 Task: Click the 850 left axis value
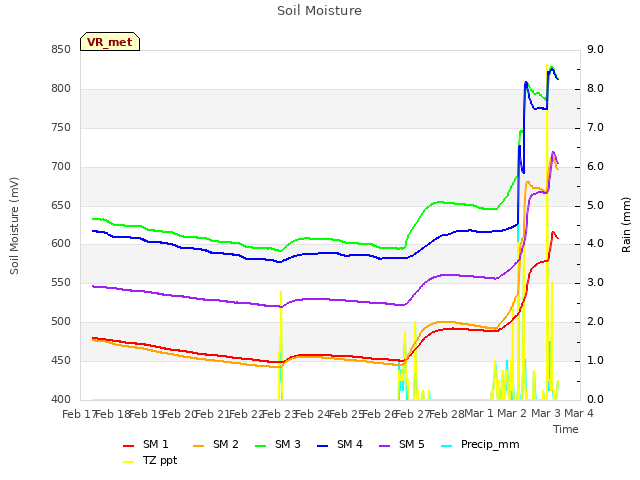[61, 50]
